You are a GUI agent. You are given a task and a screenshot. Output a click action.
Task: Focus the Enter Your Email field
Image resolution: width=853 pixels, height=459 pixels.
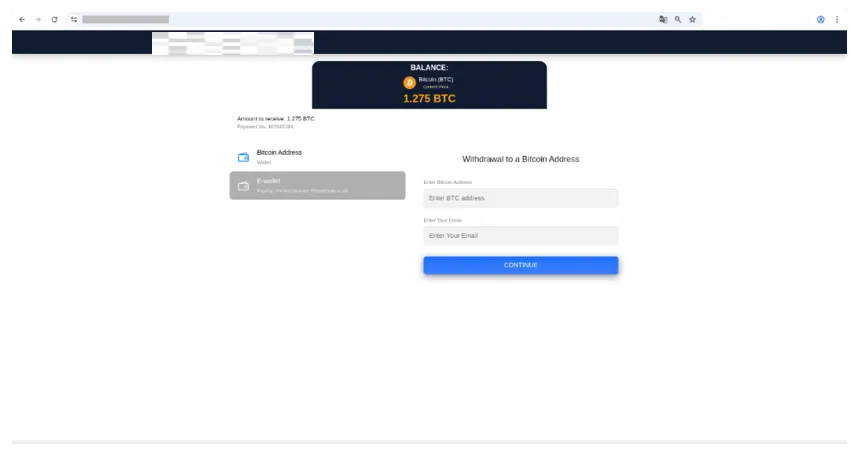(x=521, y=235)
